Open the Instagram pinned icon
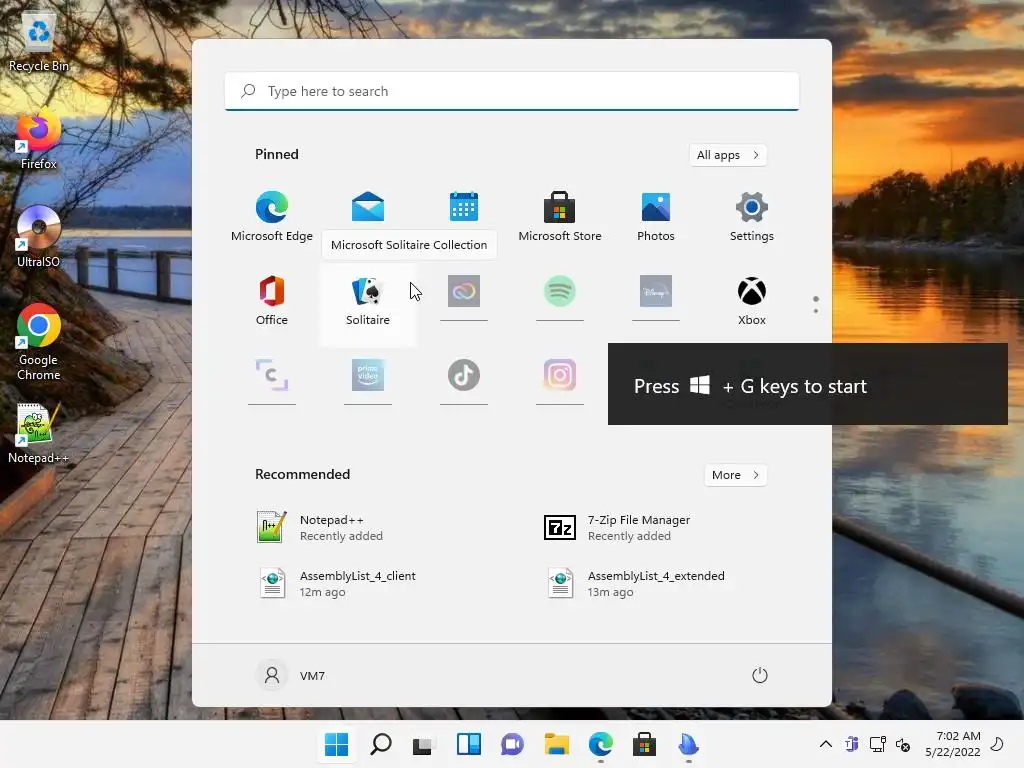1024x768 pixels. click(x=560, y=375)
